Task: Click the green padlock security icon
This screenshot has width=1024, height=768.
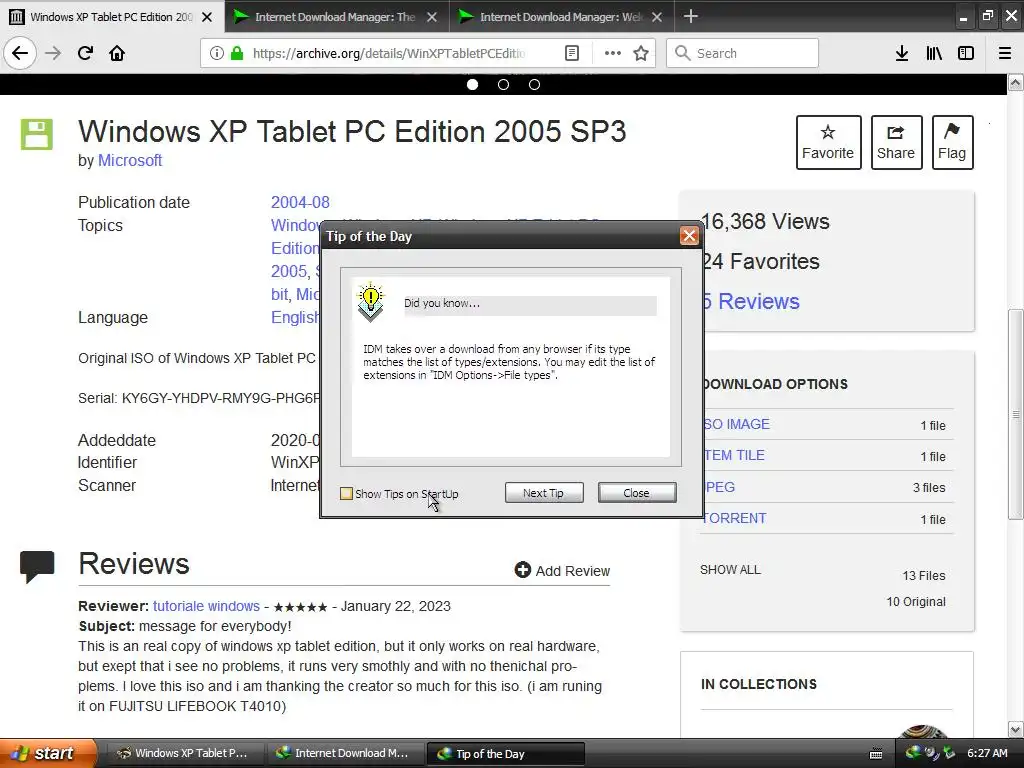Action: click(237, 53)
